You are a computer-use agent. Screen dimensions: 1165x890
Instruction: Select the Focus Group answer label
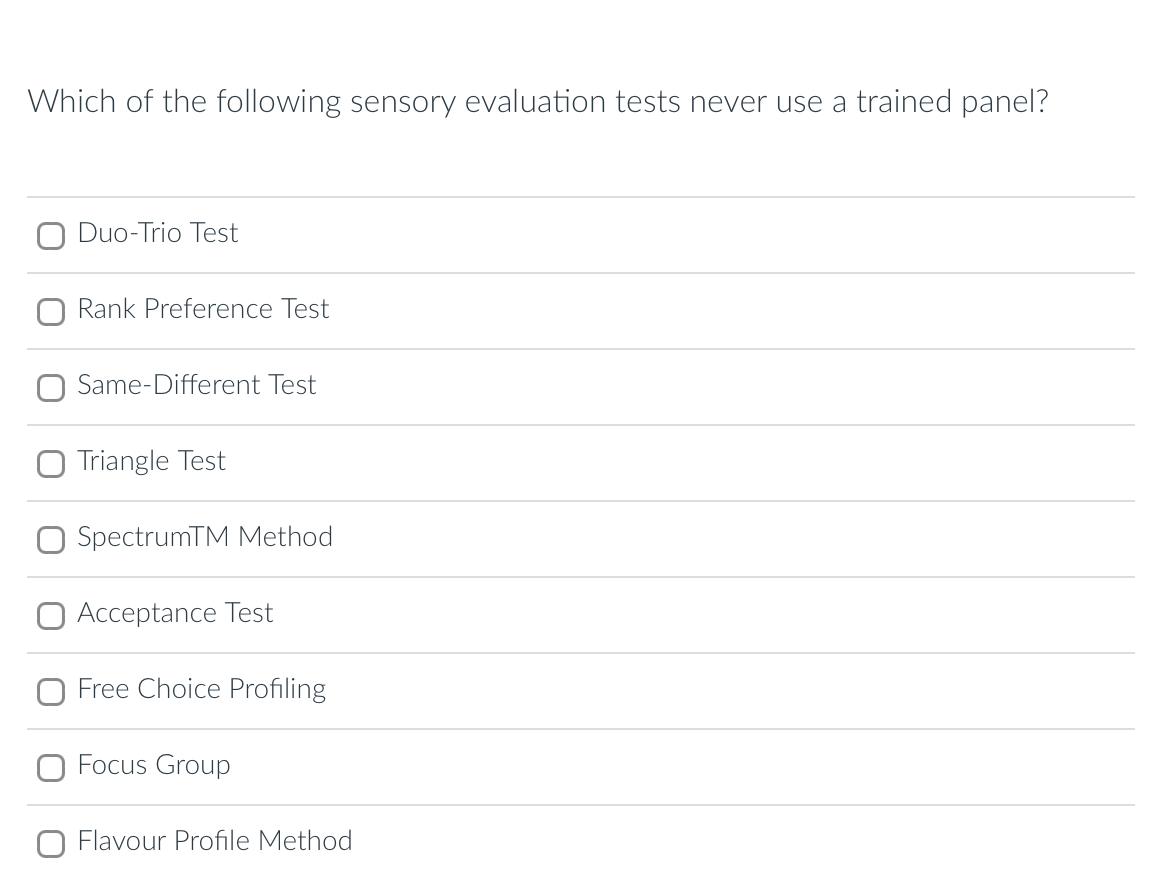pyautogui.click(x=153, y=765)
